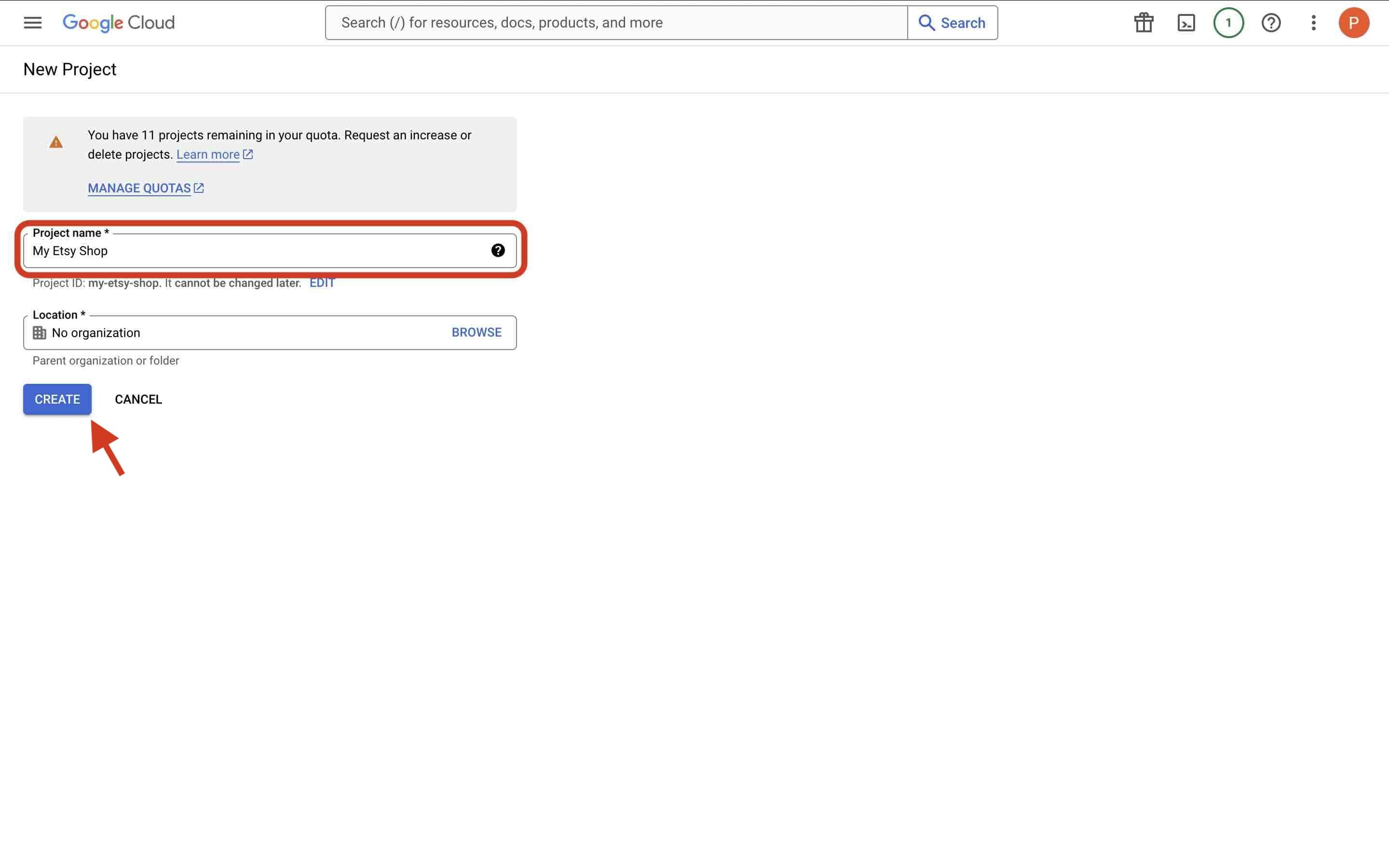Click the Project name text field

(x=230, y=251)
